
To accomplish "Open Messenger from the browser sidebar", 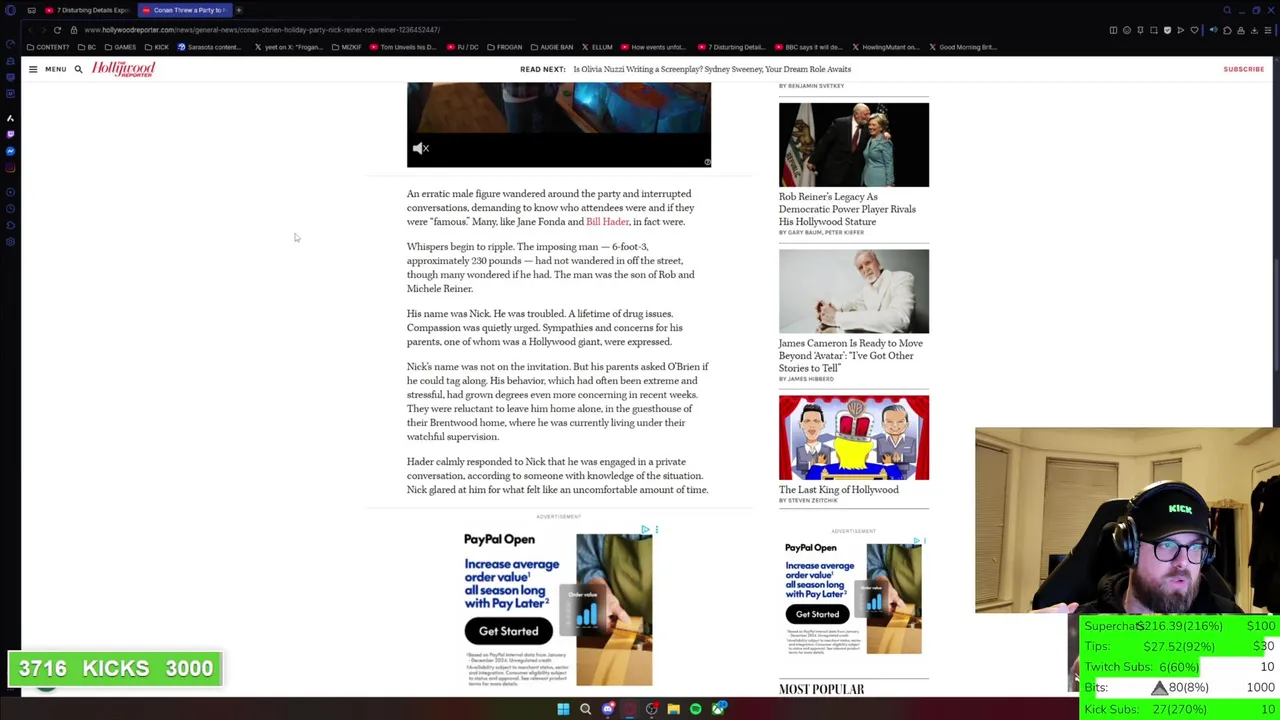I will (10, 151).
